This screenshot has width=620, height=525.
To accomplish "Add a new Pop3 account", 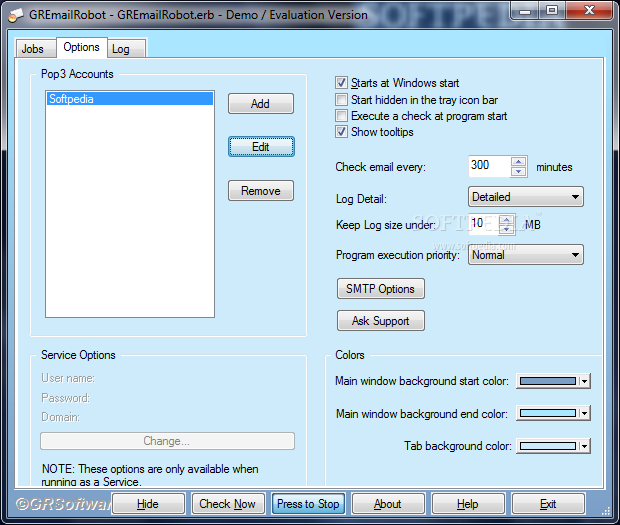I will pyautogui.click(x=261, y=104).
